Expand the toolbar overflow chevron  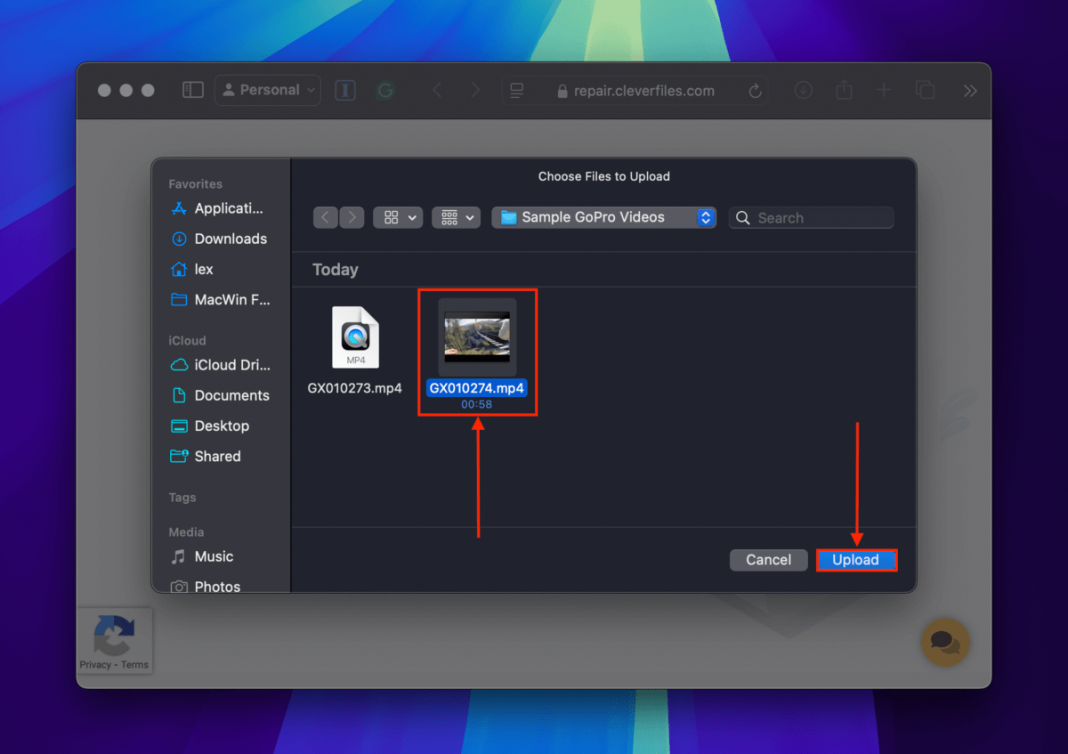click(969, 90)
